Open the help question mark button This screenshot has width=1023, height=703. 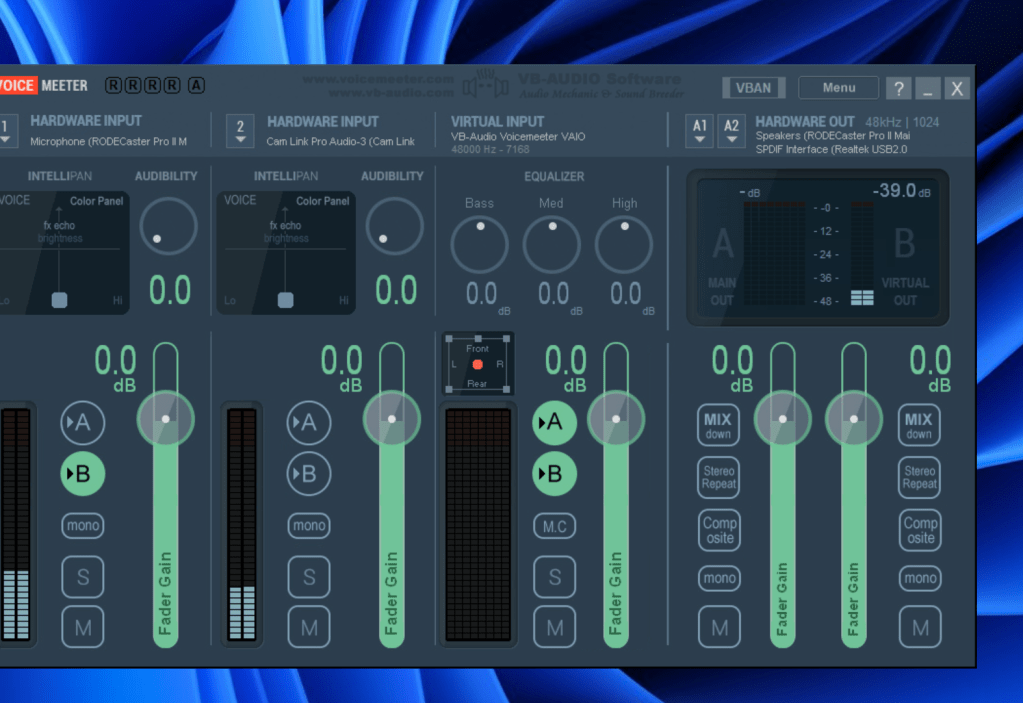(x=898, y=88)
